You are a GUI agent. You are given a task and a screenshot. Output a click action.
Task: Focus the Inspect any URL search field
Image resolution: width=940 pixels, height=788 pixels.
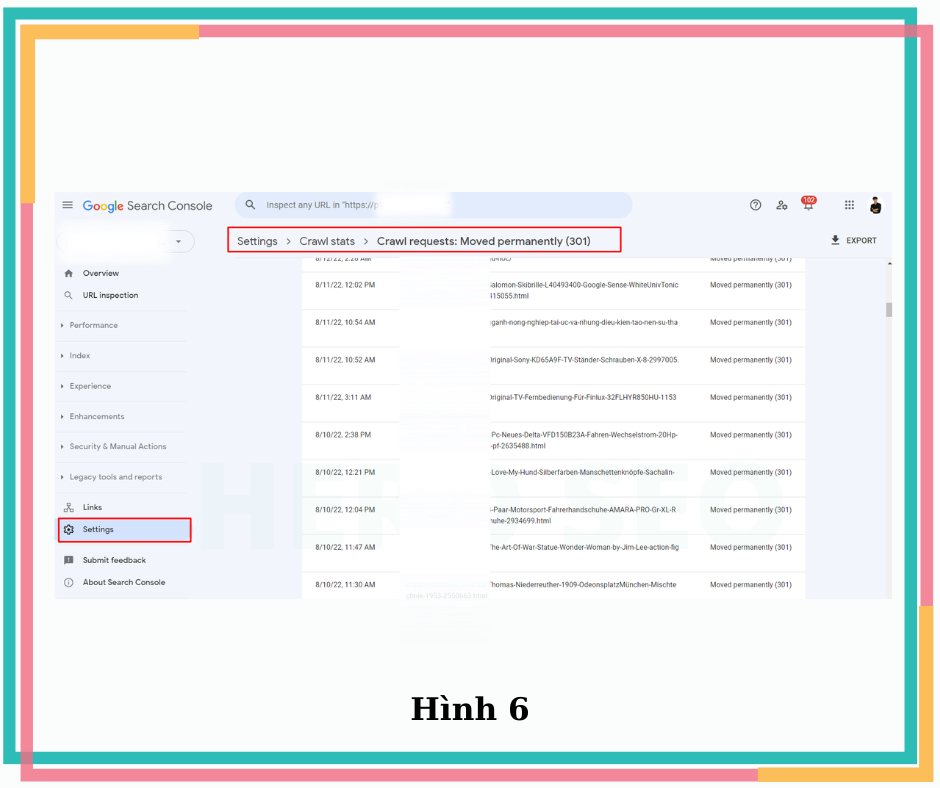(433, 205)
